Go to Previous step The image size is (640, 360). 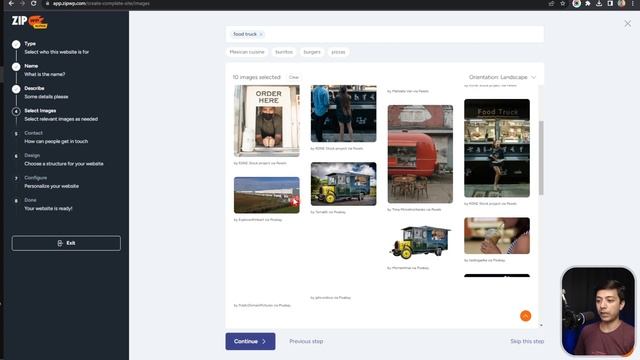(x=306, y=341)
